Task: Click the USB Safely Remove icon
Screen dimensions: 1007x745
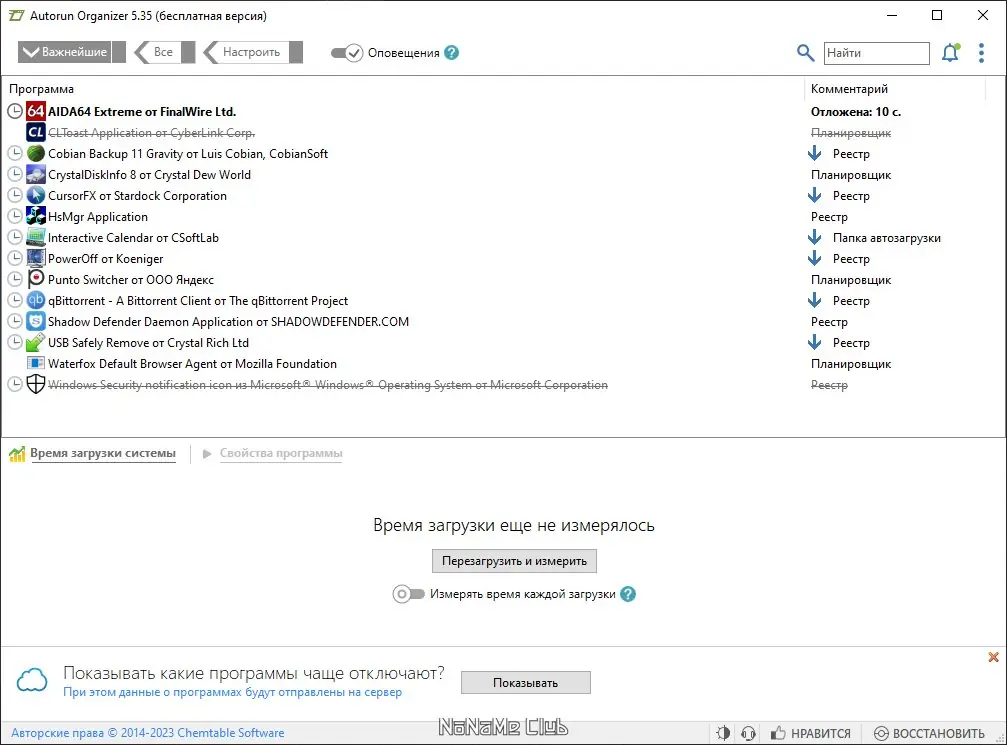Action: click(x=35, y=342)
